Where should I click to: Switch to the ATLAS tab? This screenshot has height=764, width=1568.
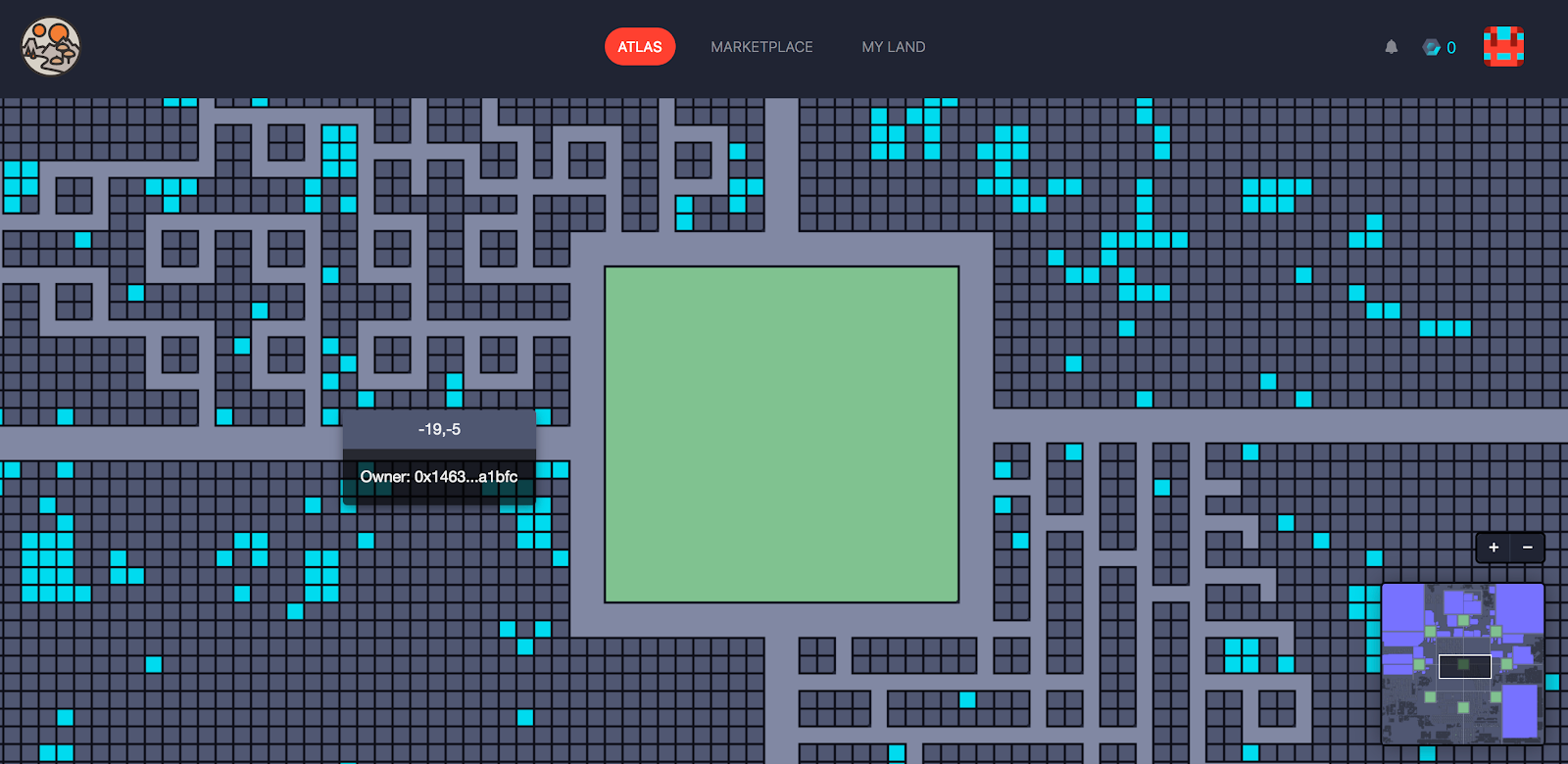pyautogui.click(x=640, y=47)
